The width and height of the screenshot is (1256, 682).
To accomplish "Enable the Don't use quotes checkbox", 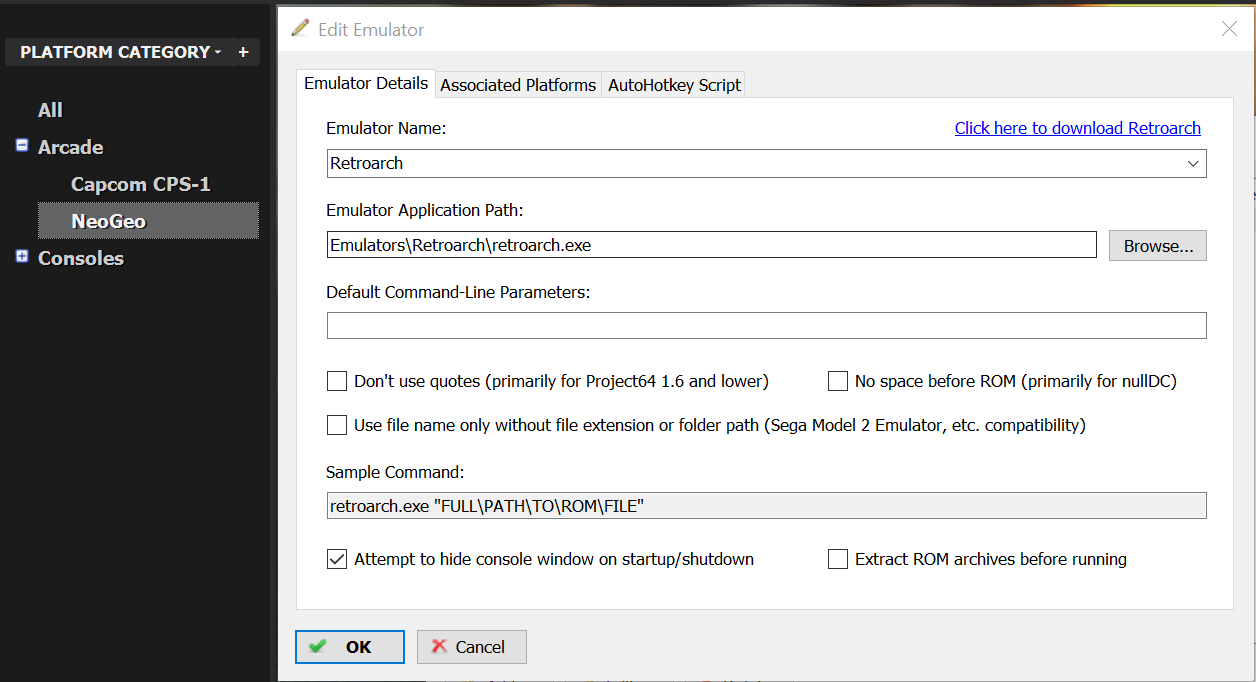I will tap(337, 381).
